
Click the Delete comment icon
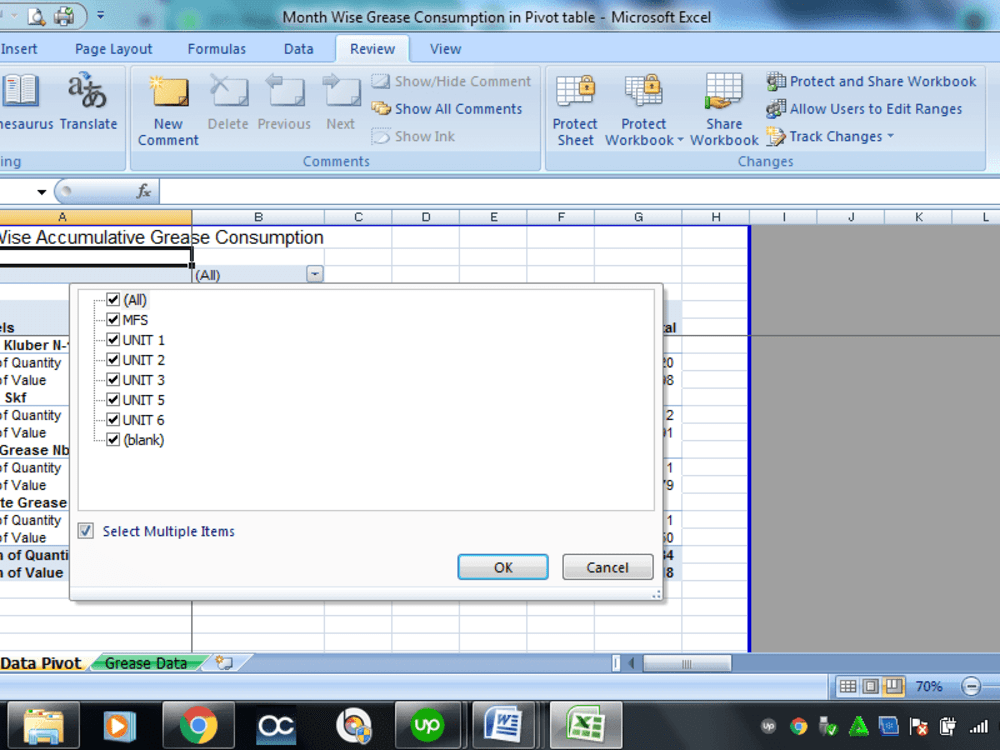[228, 102]
